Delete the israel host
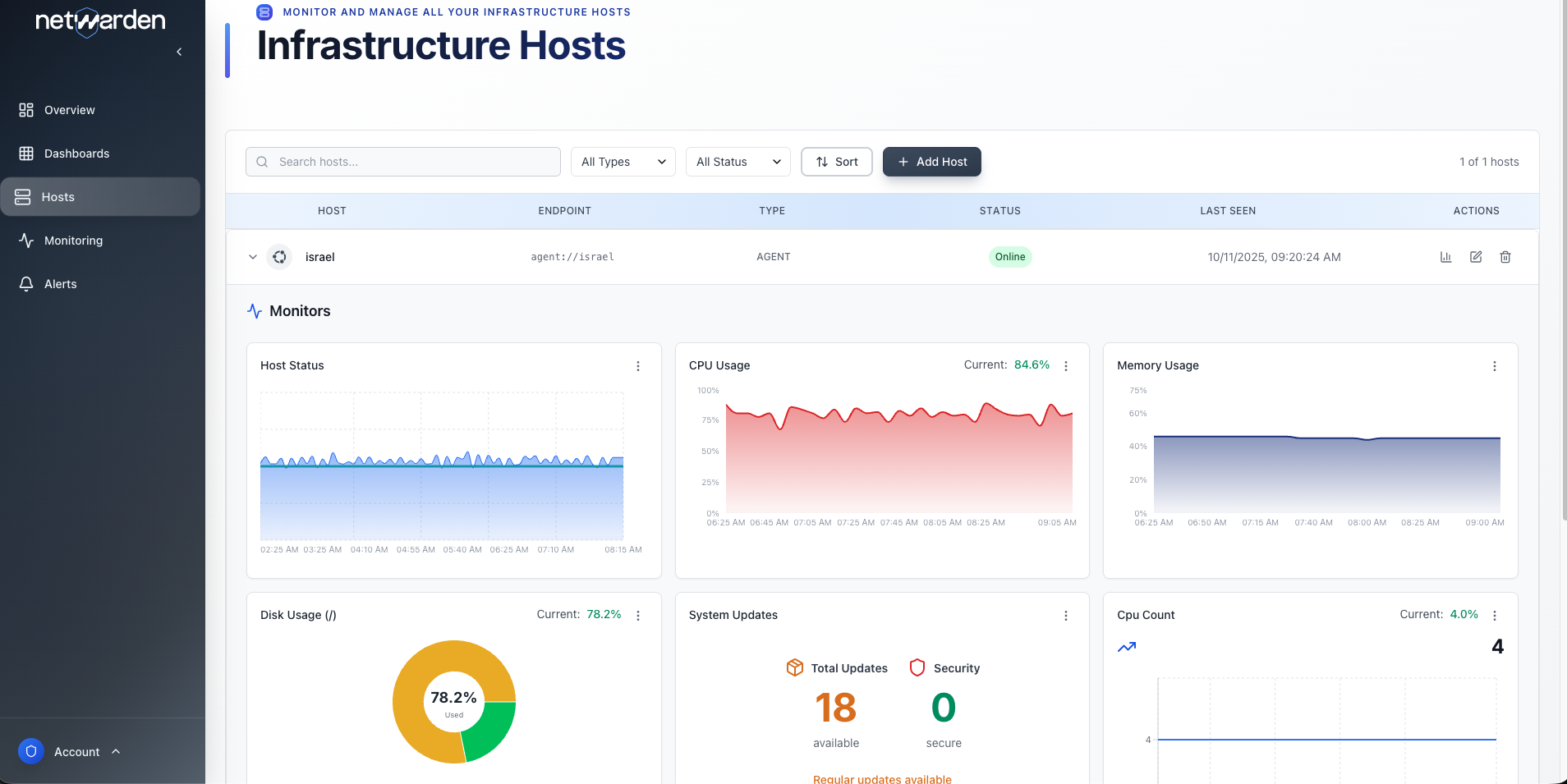The height and width of the screenshot is (784, 1567). 1505,257
